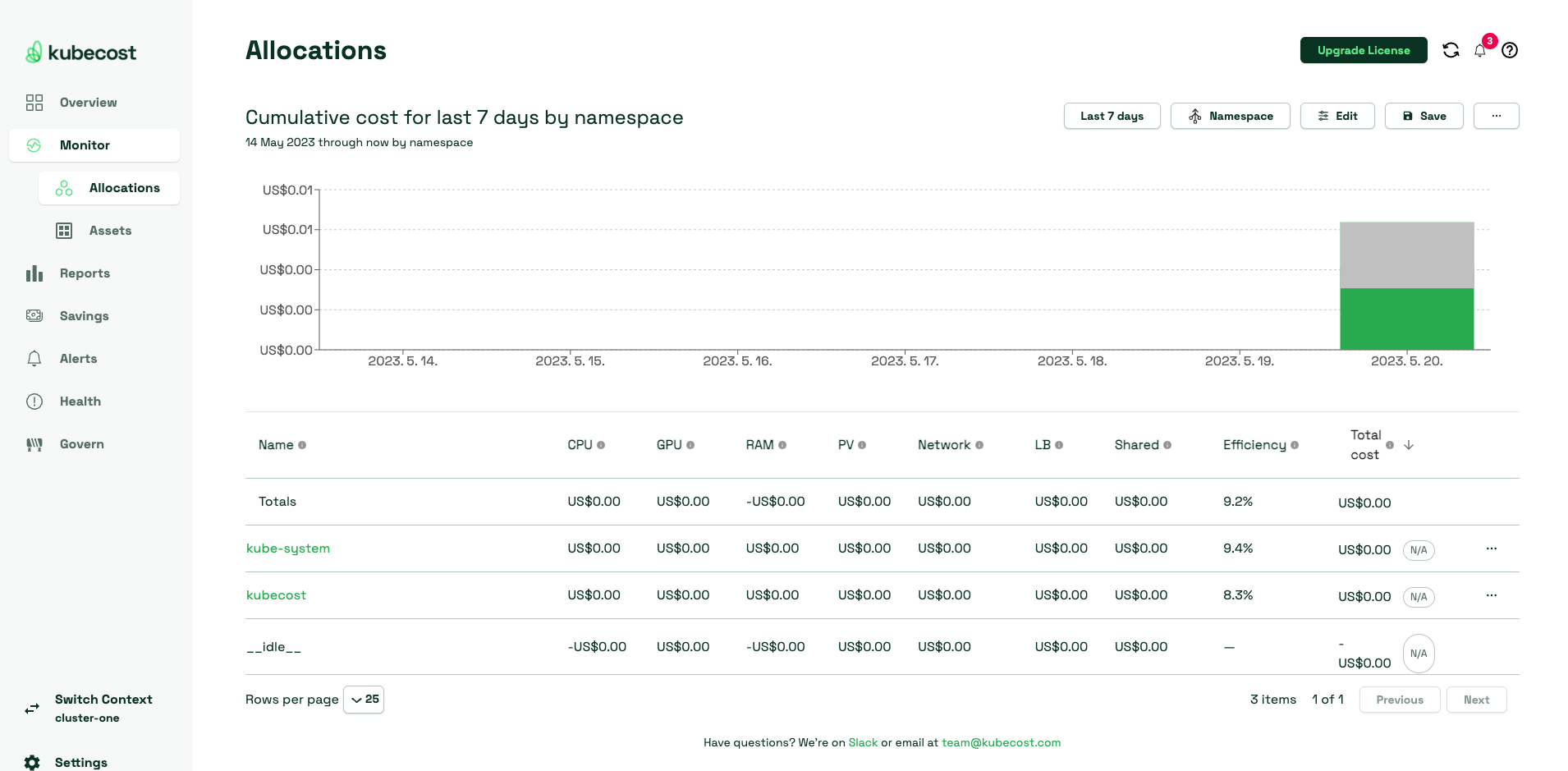Click the Monitor pulse icon
Image resolution: width=1568 pixels, height=771 pixels.
34,145
